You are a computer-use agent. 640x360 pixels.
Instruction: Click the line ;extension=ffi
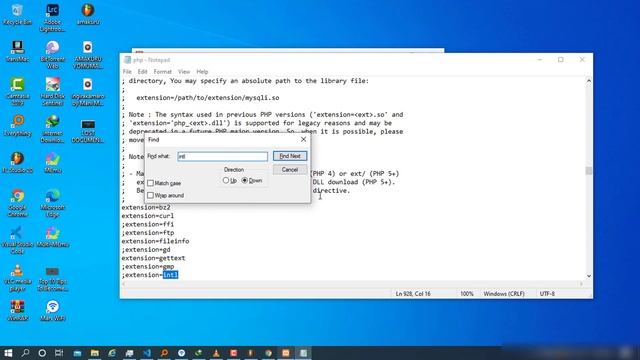tap(147, 224)
